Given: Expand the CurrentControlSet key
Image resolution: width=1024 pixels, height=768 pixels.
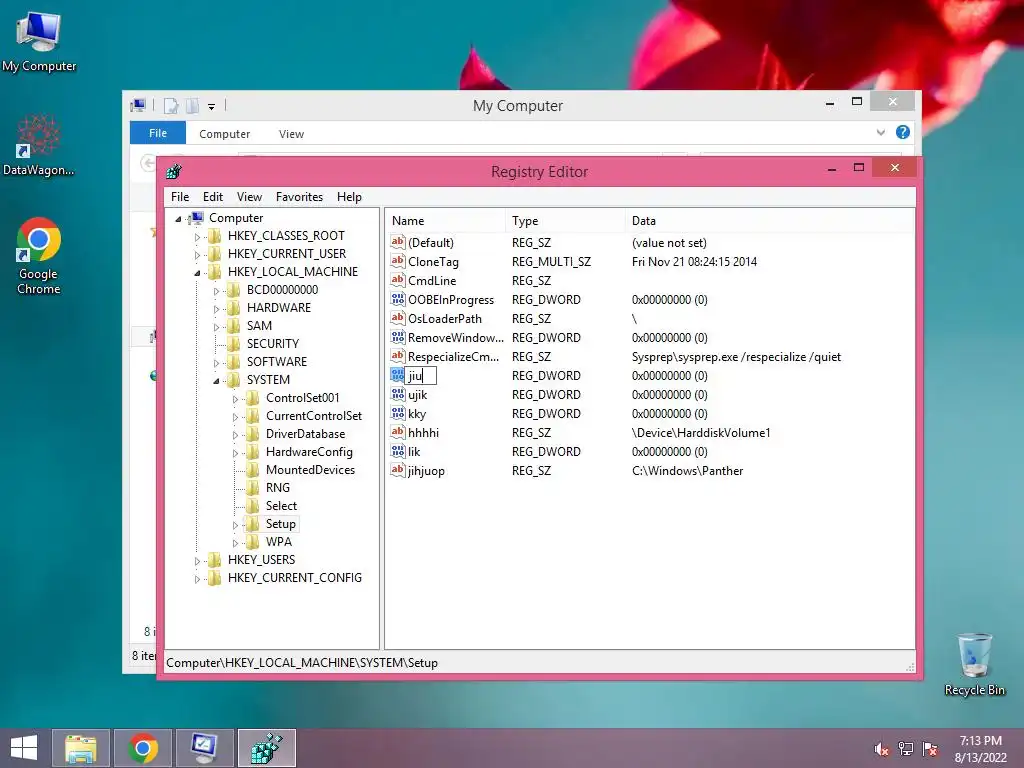Looking at the screenshot, I should pos(235,417).
